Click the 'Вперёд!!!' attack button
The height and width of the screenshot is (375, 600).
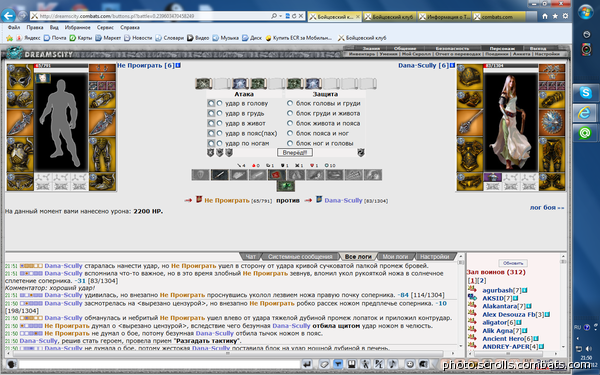(295, 153)
